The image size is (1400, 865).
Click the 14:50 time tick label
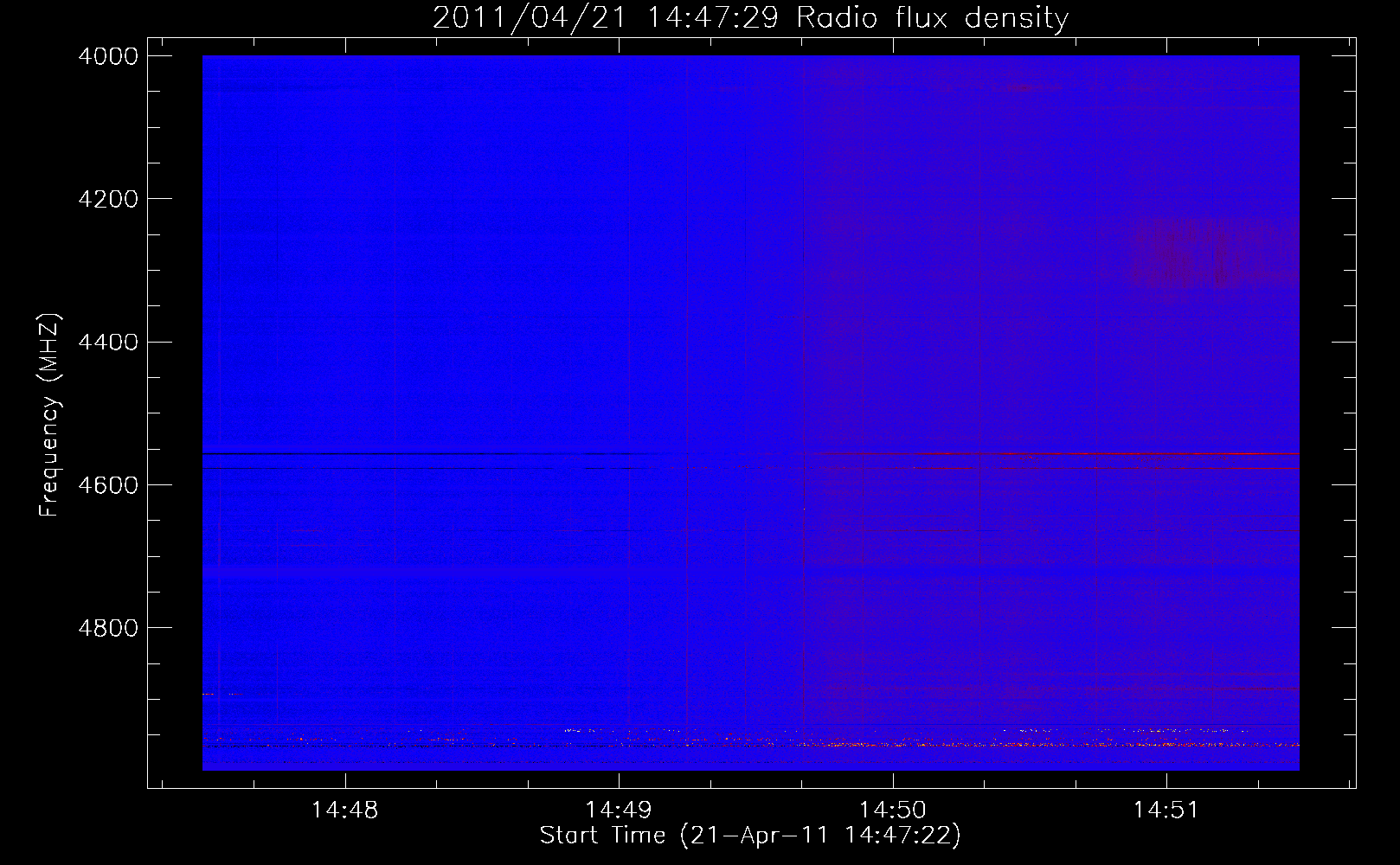pos(892,811)
